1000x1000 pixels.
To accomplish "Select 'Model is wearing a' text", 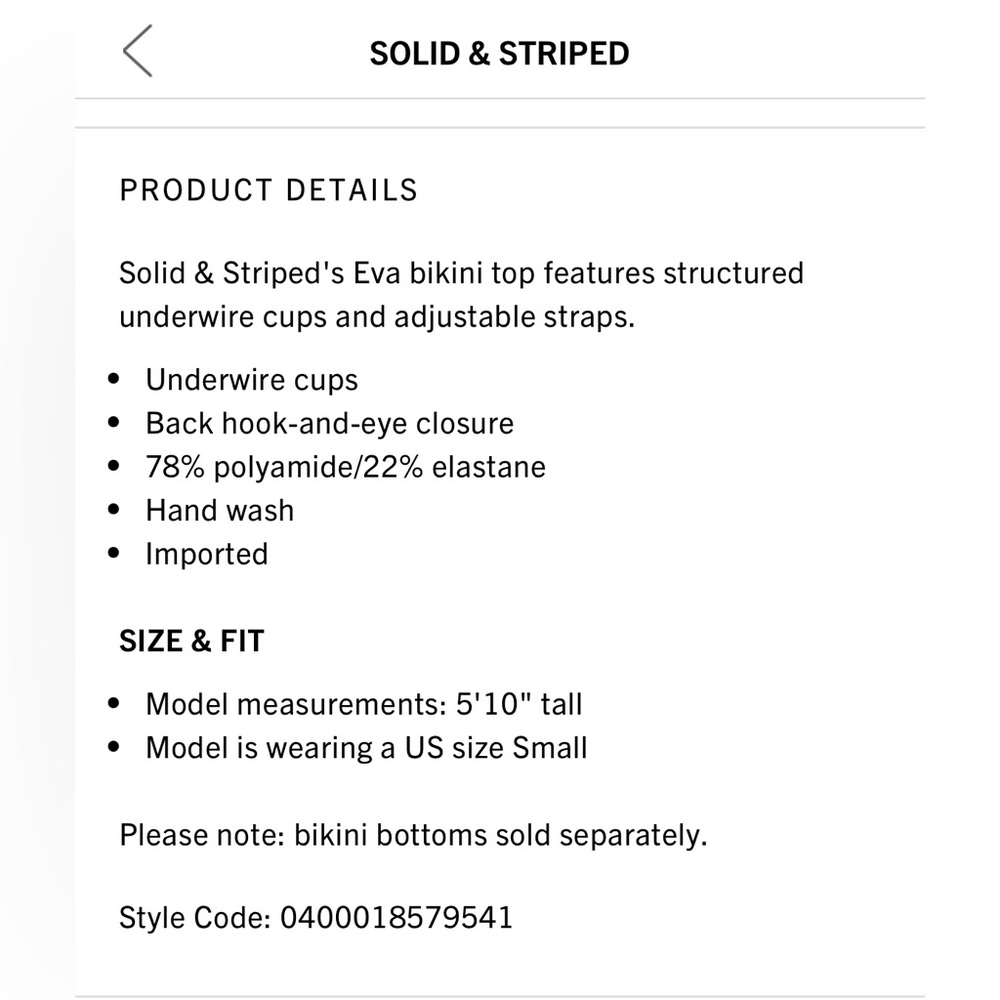I will (x=270, y=748).
